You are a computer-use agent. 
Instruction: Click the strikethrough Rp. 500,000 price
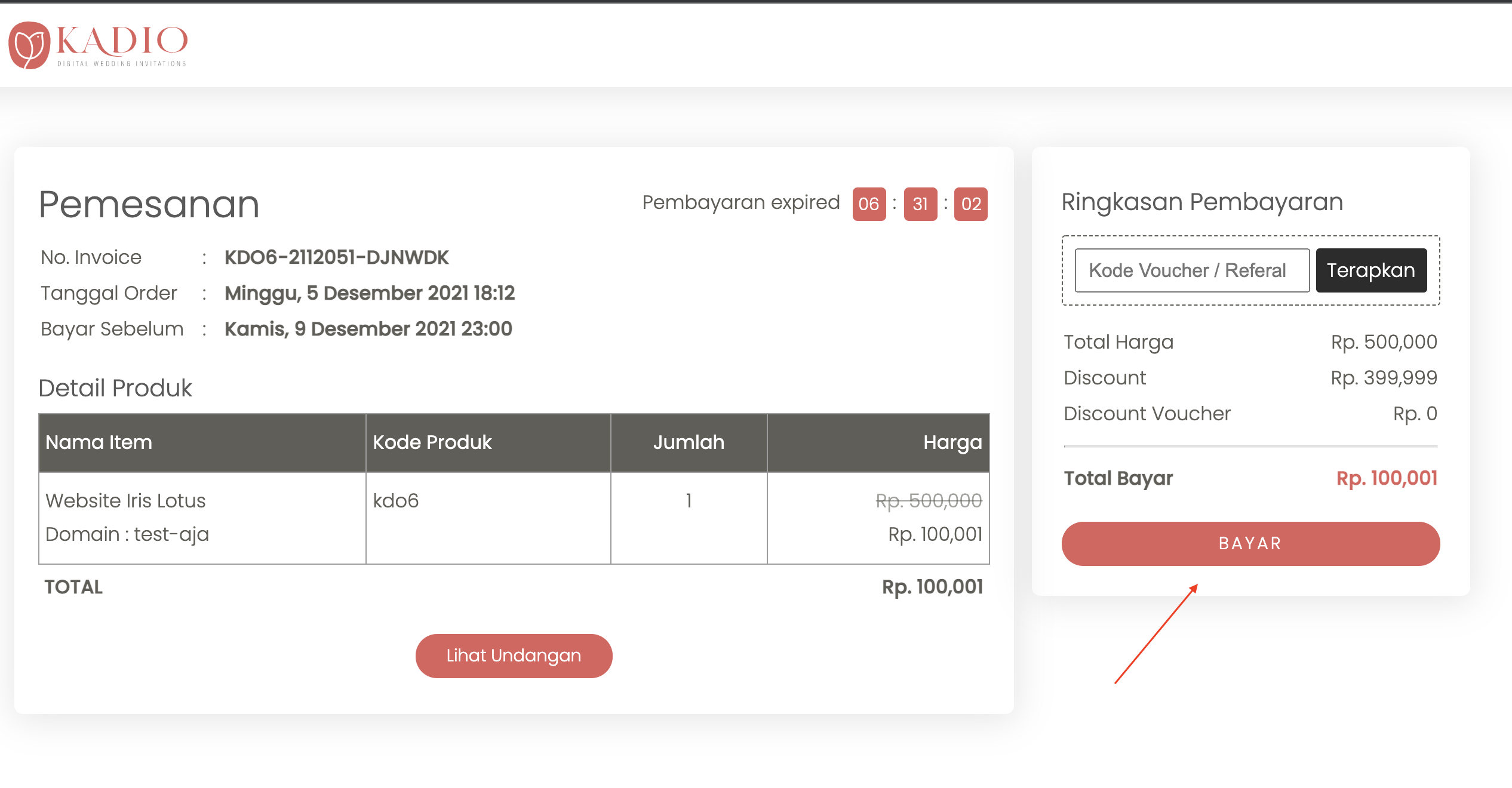[929, 501]
